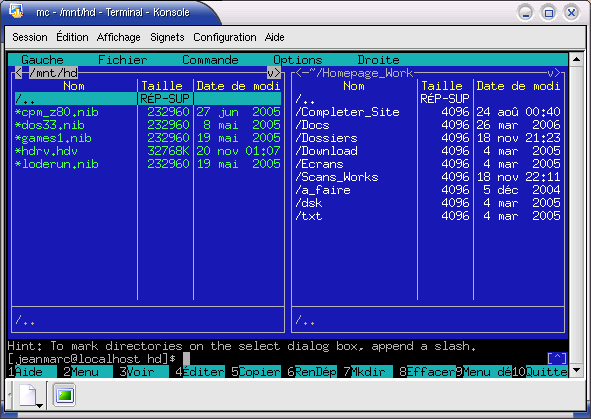Image resolution: width=591 pixels, height=419 pixels.
Task: Open the Session menu
Action: click(30, 37)
